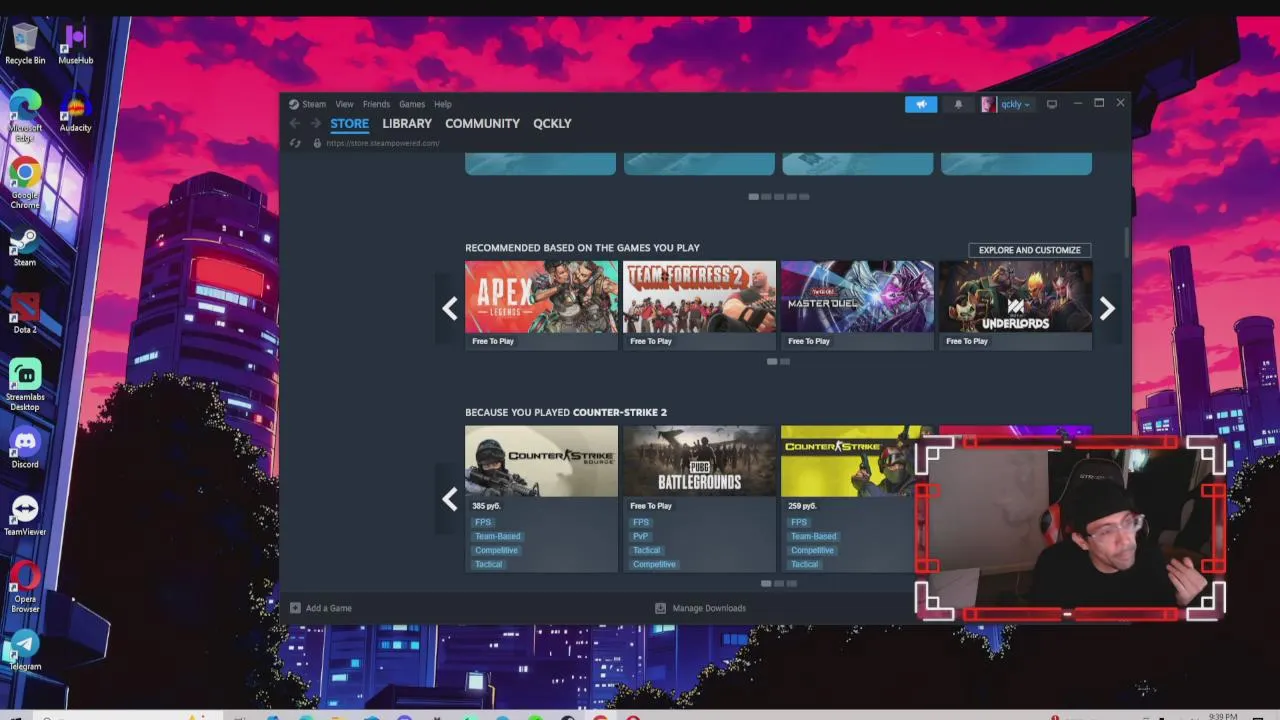Click FPS tag under PUBG Battlegrounds
This screenshot has width=1280, height=720.
click(641, 522)
